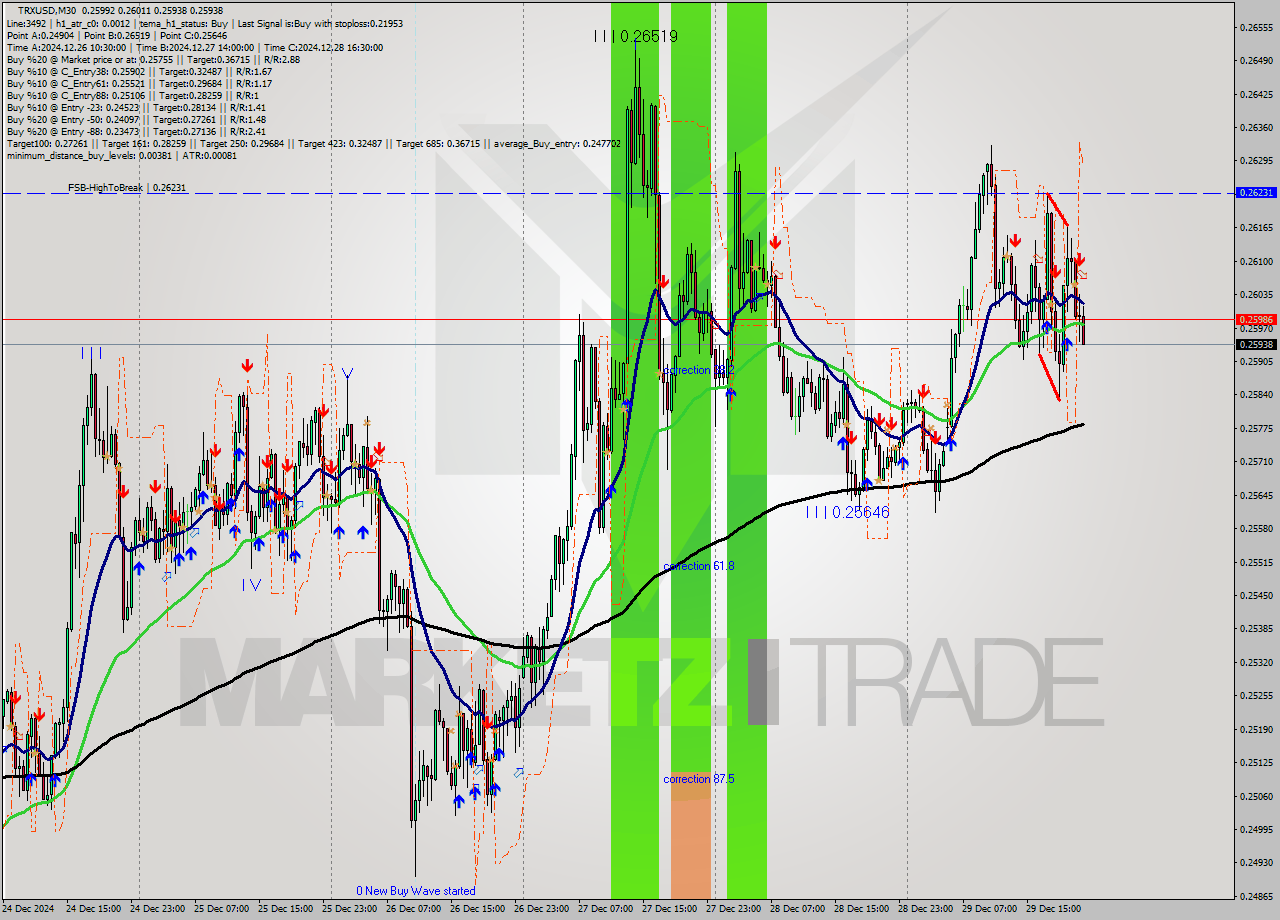Select the 'correction 38.2' label
Image resolution: width=1280 pixels, height=920 pixels.
pos(699,370)
